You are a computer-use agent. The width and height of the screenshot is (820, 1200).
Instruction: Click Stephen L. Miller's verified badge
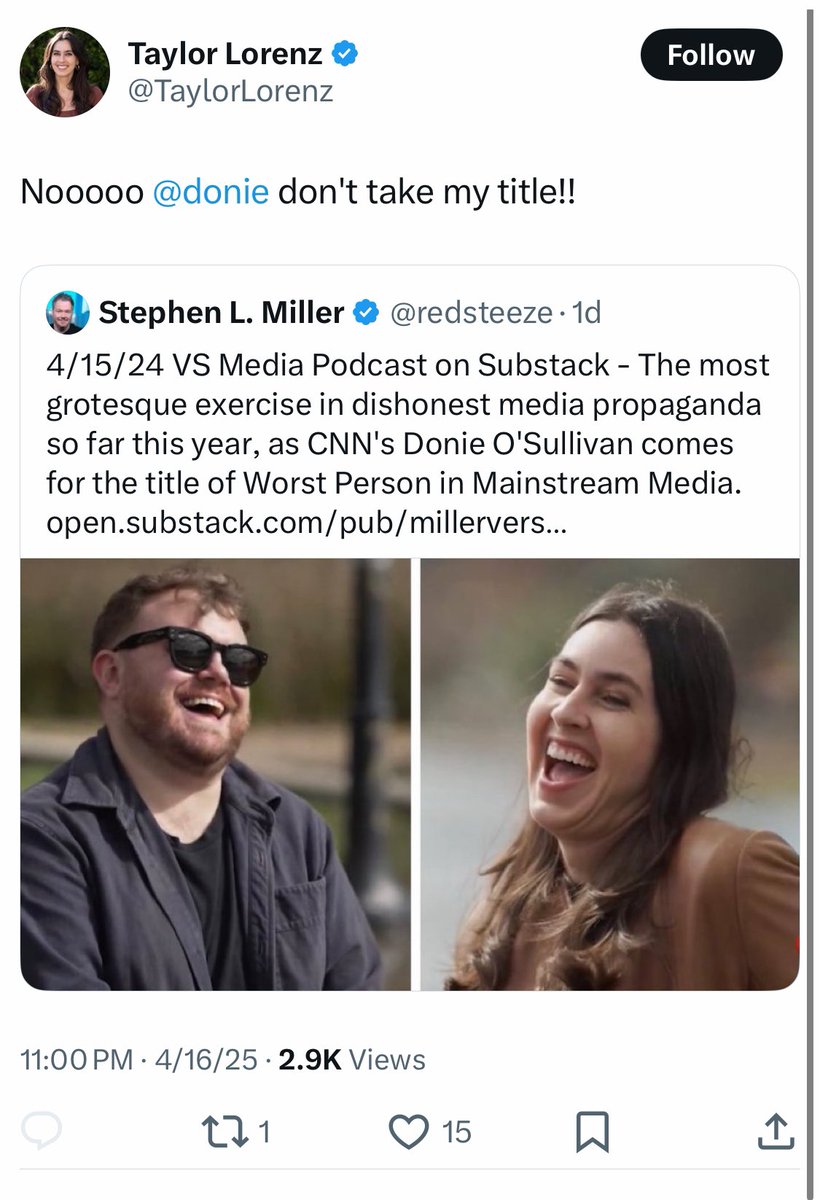[x=366, y=313]
